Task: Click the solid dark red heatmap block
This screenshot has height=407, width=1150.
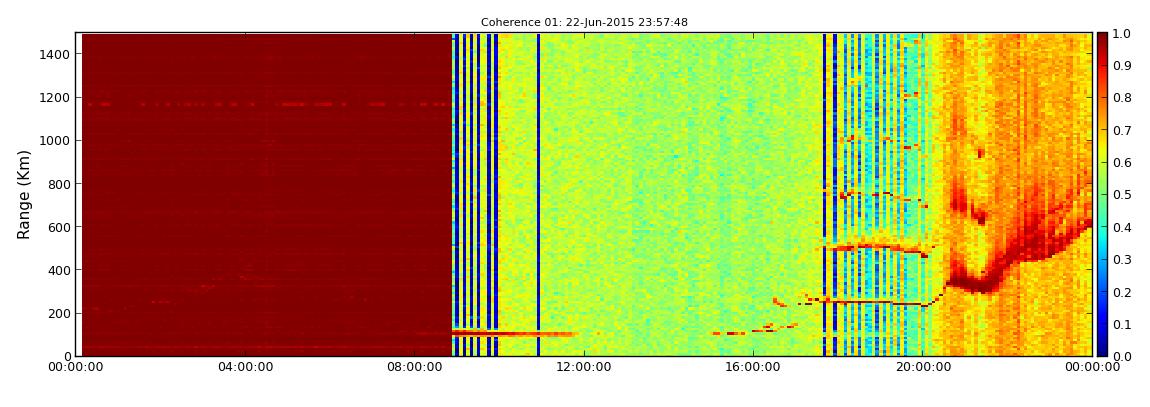Action: [265, 190]
